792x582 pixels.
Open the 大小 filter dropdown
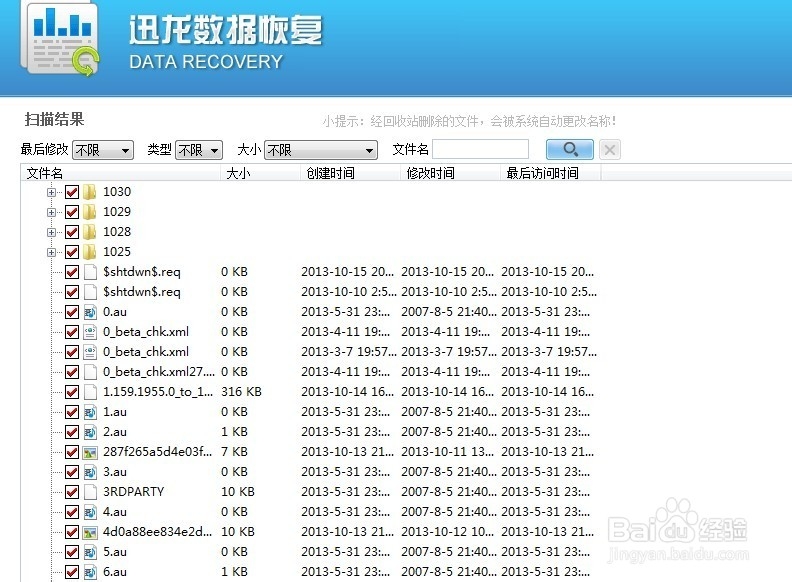click(x=321, y=150)
